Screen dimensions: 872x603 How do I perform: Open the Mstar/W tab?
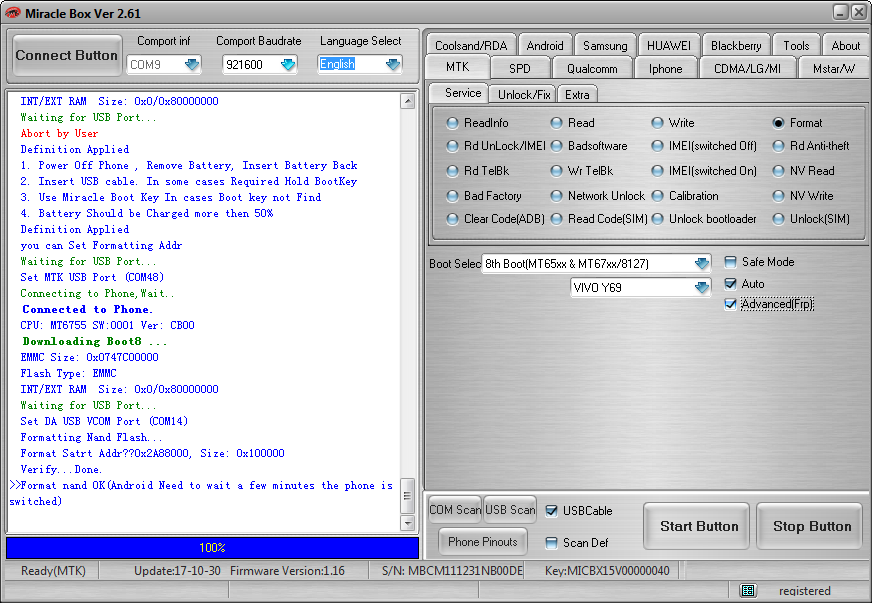pos(833,68)
